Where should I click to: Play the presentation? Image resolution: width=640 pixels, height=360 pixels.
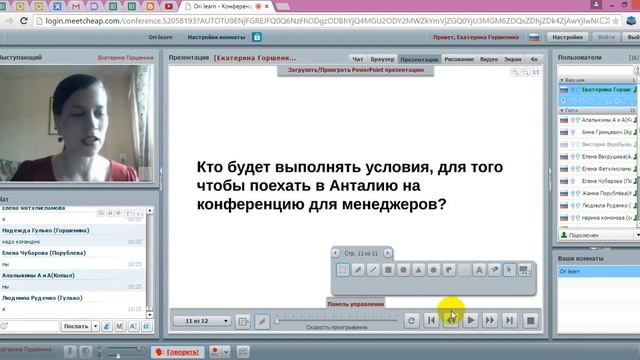tap(471, 321)
